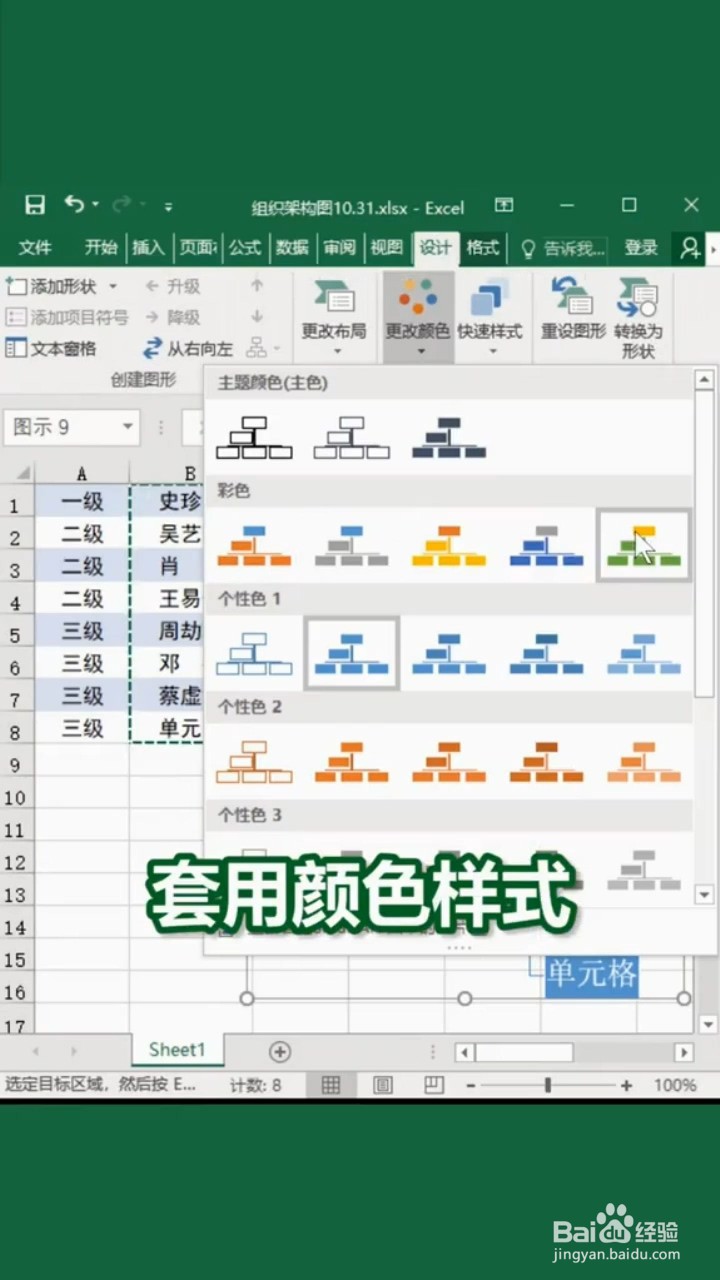
Task: Switch to the 公式 ribbon tab
Action: [245, 248]
